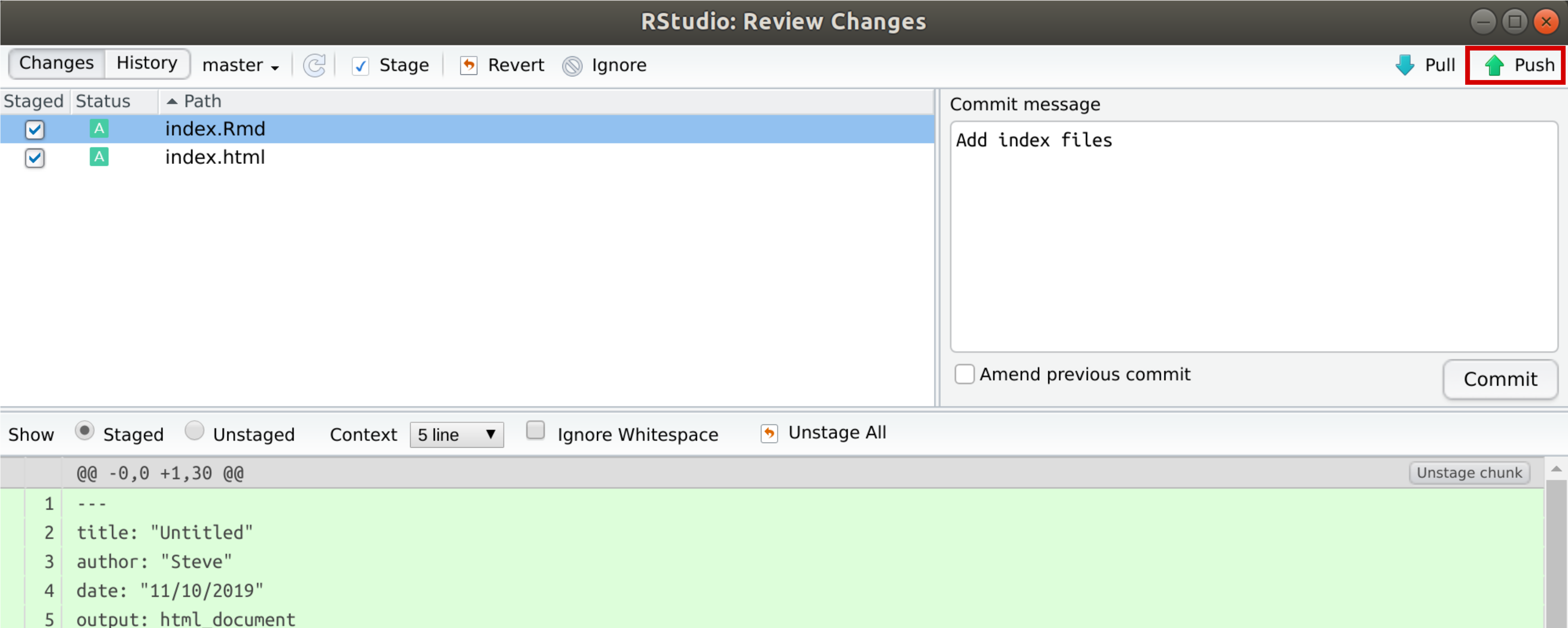Viewport: 1568px width, 628px height.
Task: Click the Commit button
Action: [1500, 380]
